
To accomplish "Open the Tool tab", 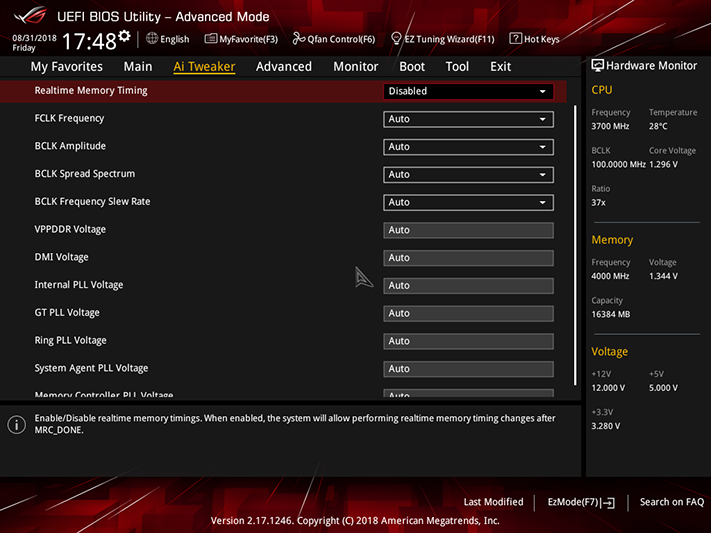I will [x=457, y=67].
